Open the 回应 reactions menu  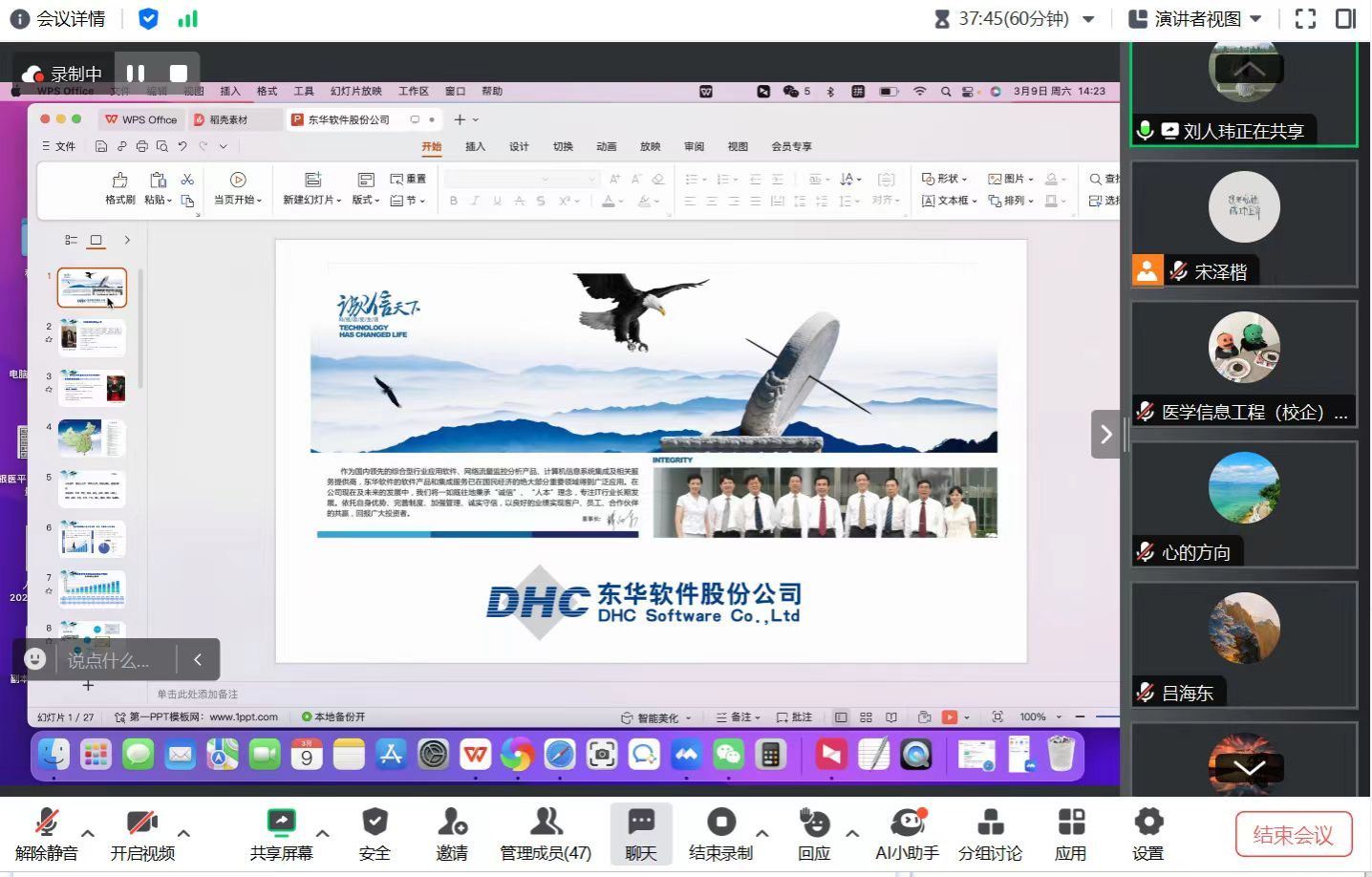point(814,823)
